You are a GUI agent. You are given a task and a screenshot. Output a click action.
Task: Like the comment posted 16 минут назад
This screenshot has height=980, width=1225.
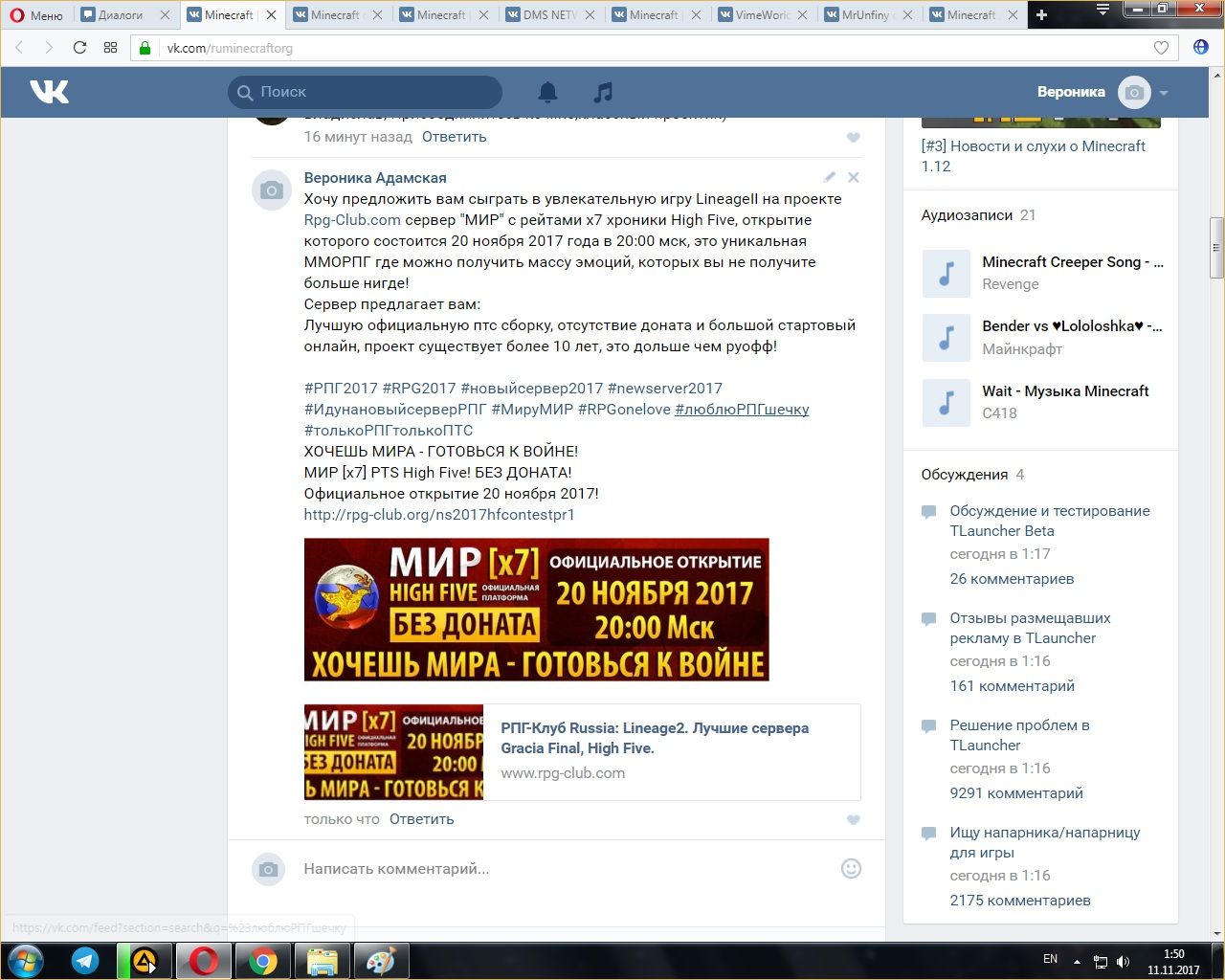[854, 138]
